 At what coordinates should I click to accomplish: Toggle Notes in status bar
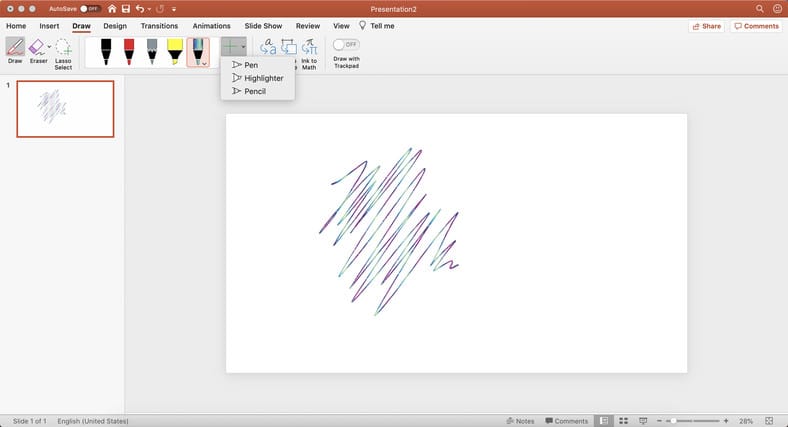(520, 421)
